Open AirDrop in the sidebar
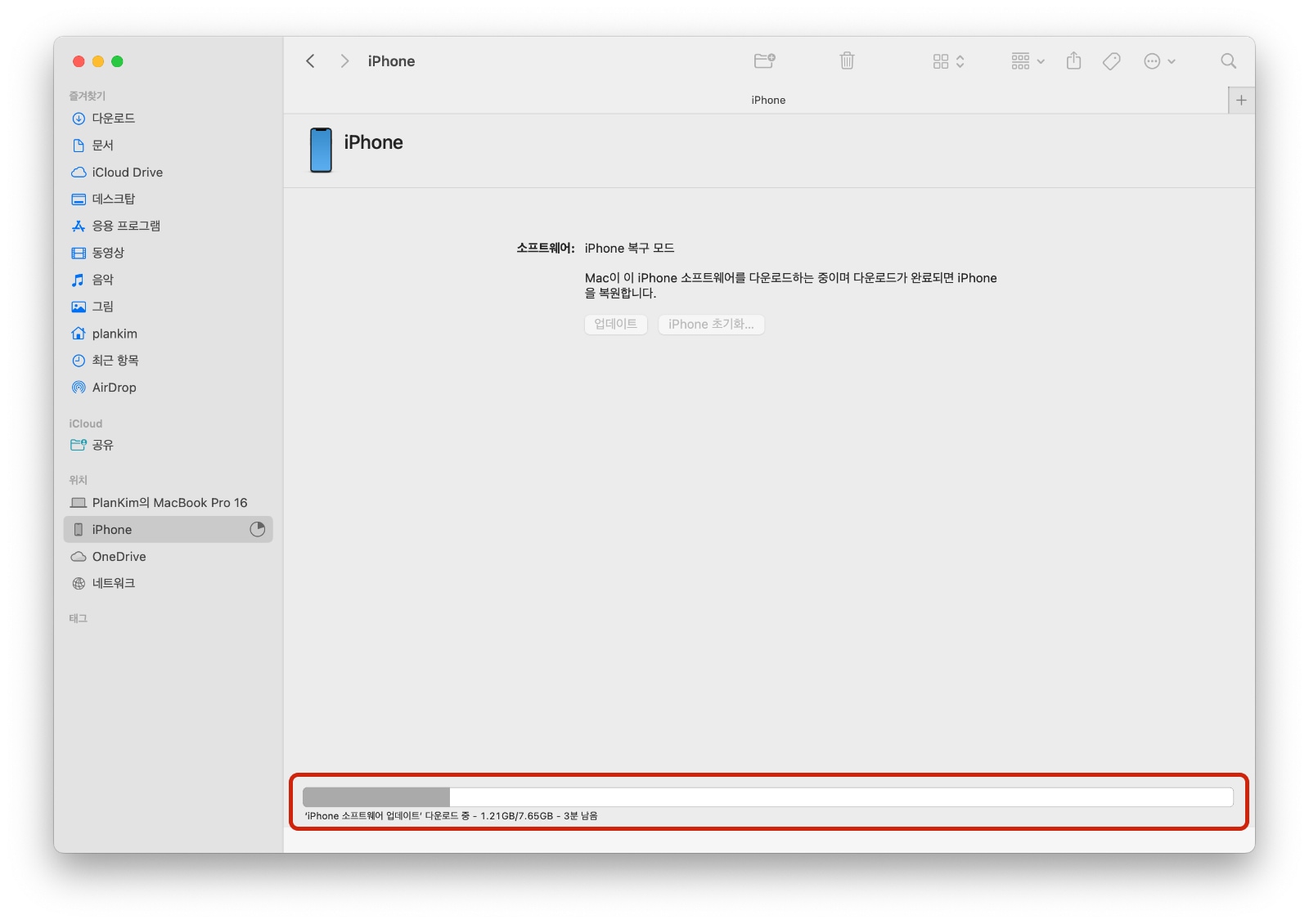1309x924 pixels. [168, 388]
